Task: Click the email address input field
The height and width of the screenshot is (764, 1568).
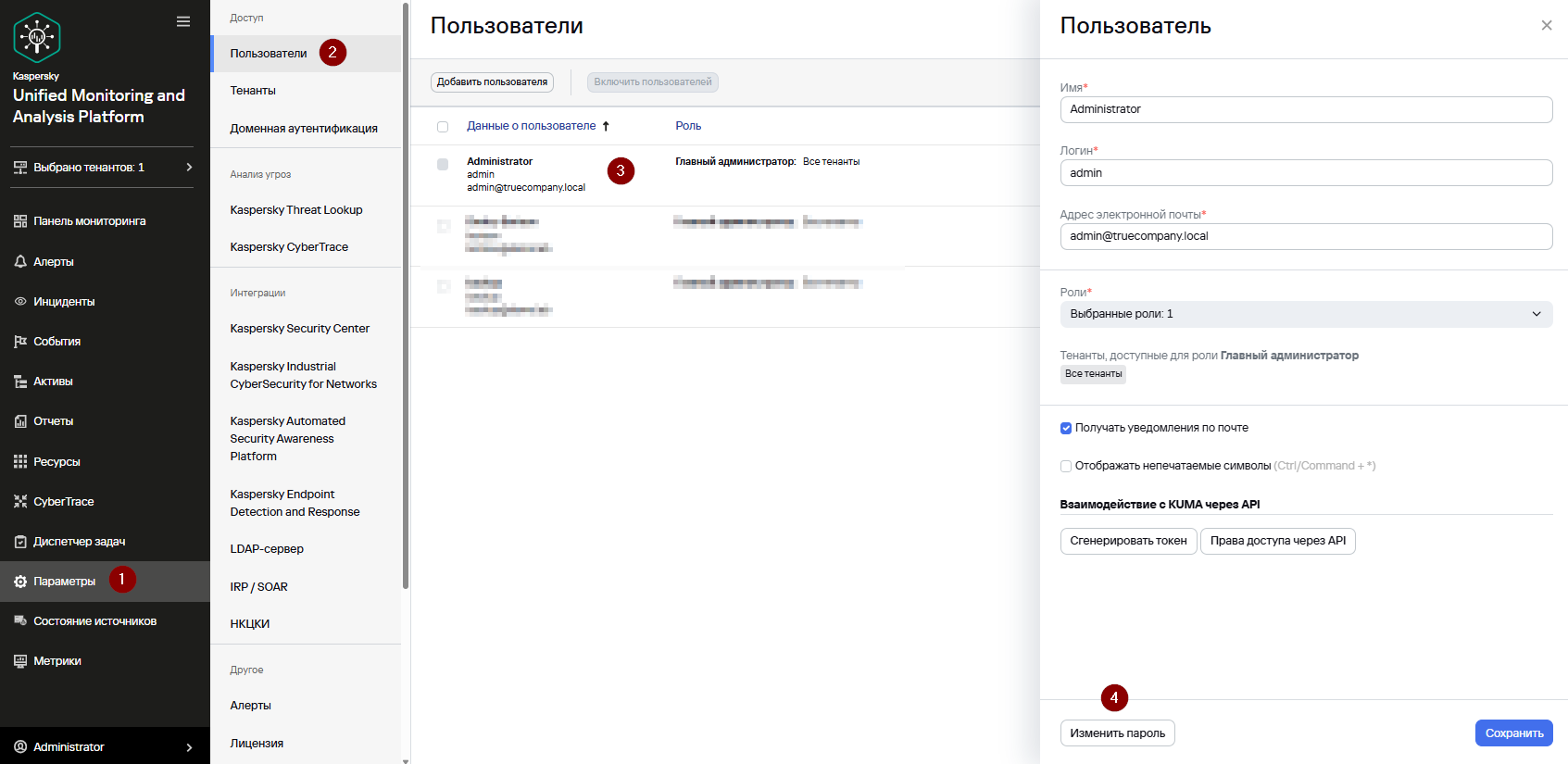Action: pyautogui.click(x=1306, y=236)
